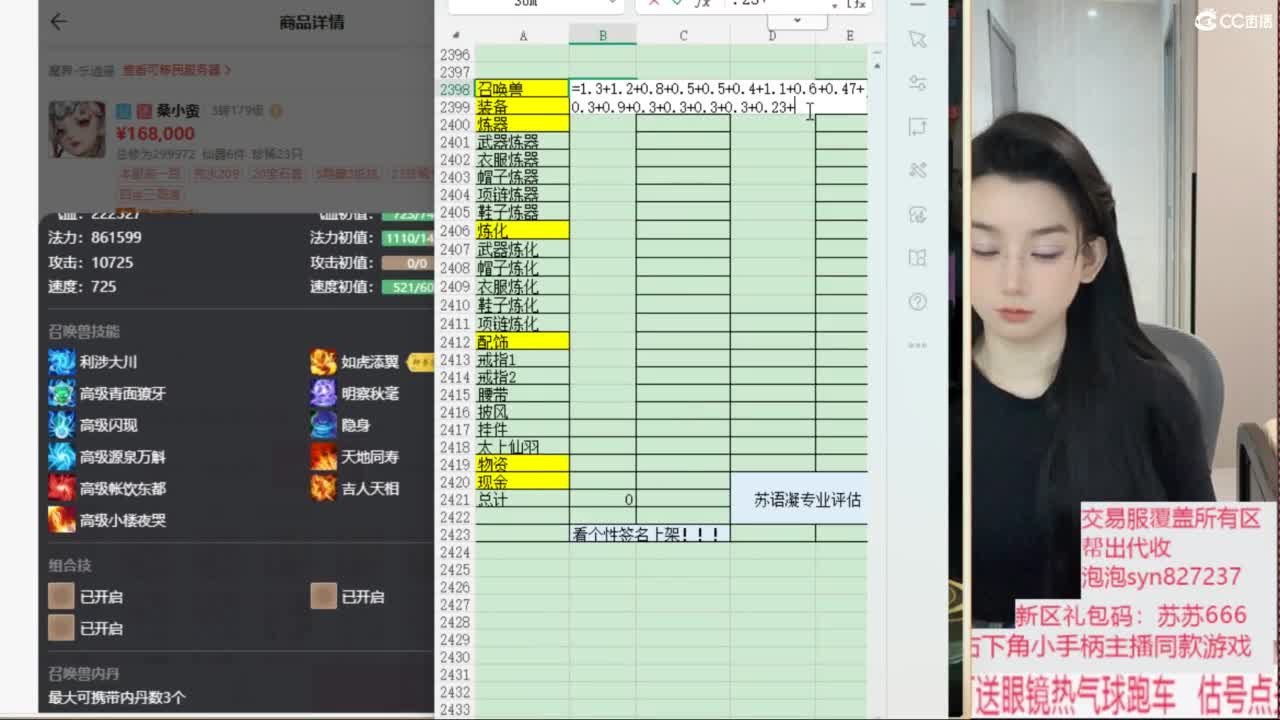Select the 武器炼化 cell
1280x720 pixels.
(522, 249)
